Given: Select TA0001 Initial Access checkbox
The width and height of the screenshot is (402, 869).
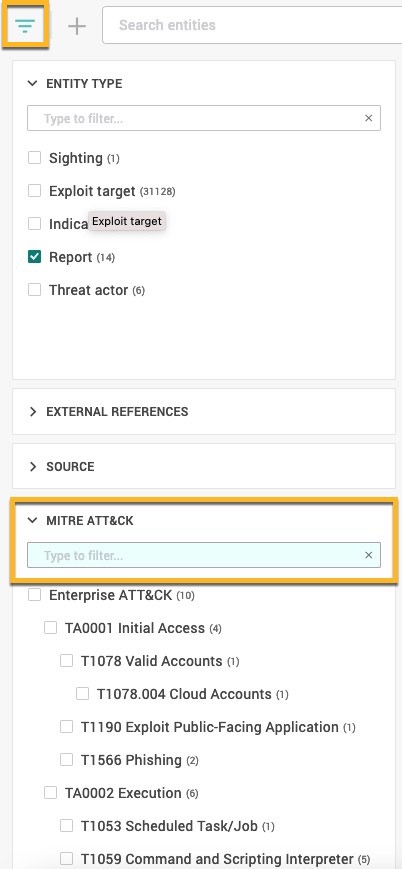Looking at the screenshot, I should point(50,628).
